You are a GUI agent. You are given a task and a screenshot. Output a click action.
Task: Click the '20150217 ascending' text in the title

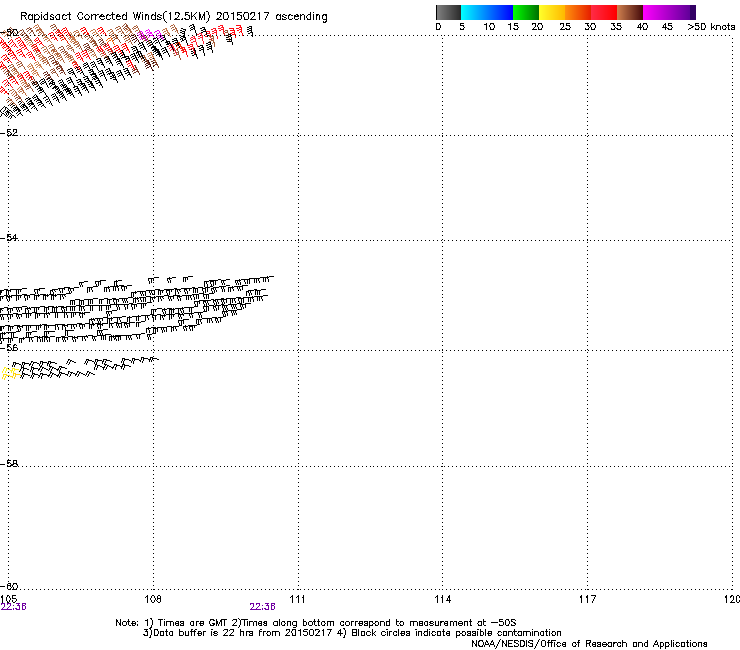271,17
